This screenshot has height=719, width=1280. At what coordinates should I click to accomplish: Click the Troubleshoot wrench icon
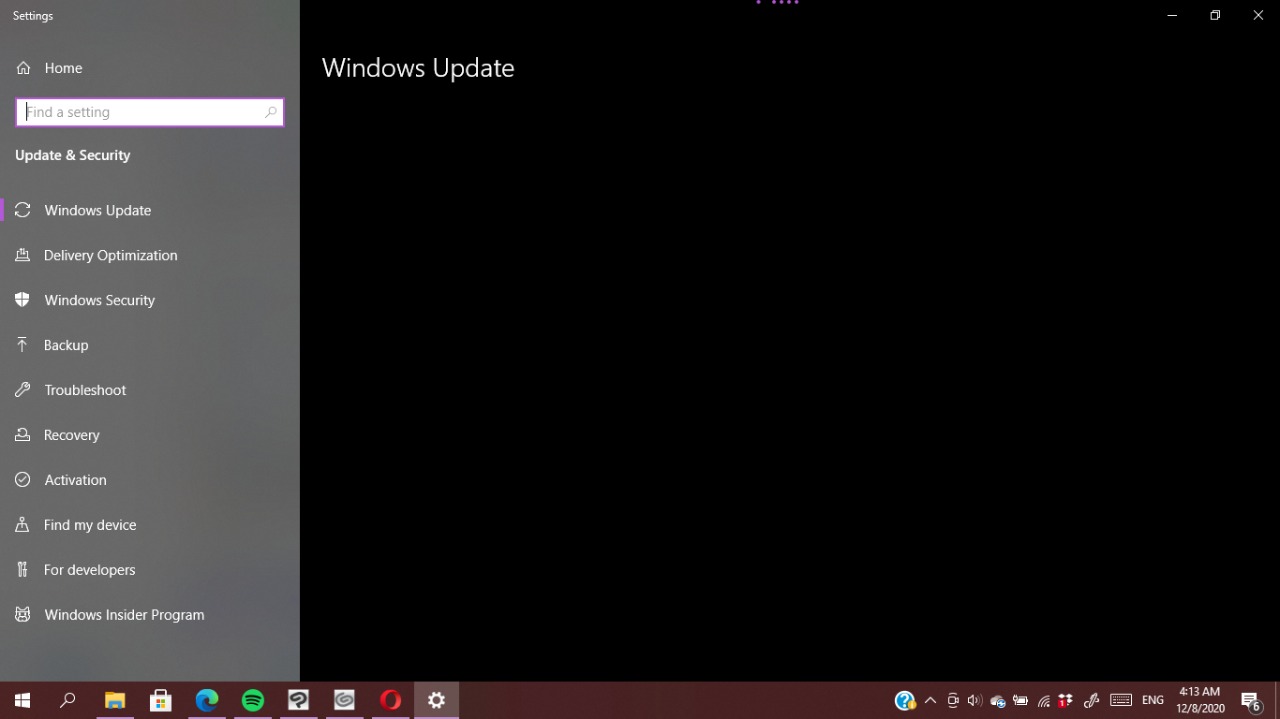(x=23, y=390)
